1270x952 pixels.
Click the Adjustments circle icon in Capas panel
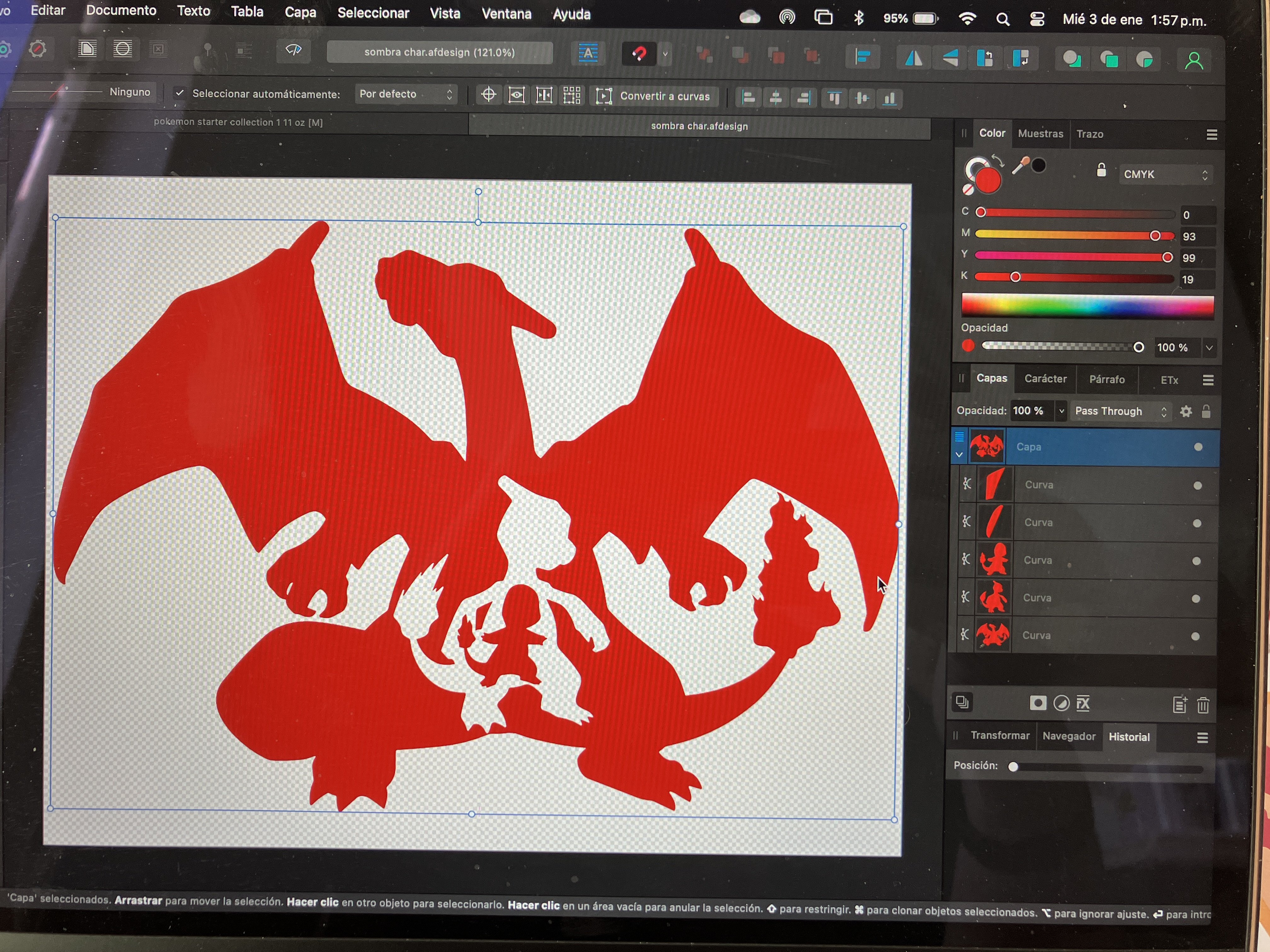coord(1061,703)
